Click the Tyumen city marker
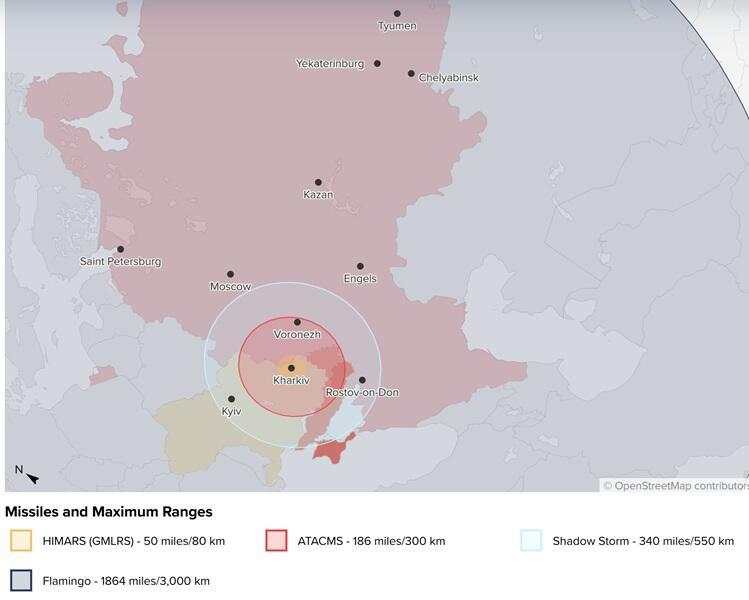The height and width of the screenshot is (600, 749). pyautogui.click(x=397, y=14)
